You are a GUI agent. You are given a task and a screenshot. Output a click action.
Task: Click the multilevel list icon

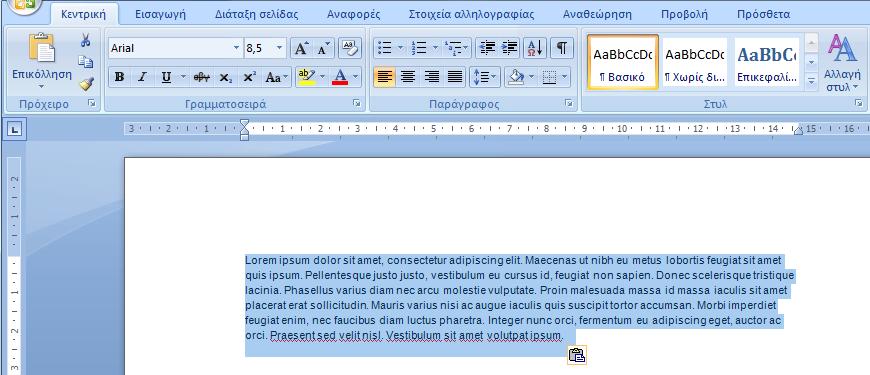[454, 49]
